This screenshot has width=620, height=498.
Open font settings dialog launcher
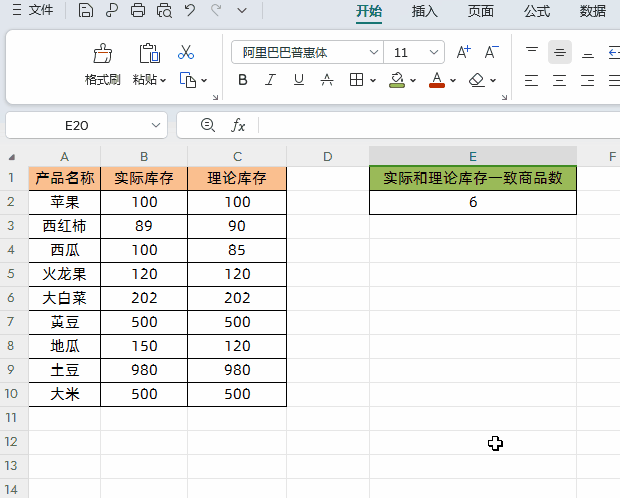(504, 97)
